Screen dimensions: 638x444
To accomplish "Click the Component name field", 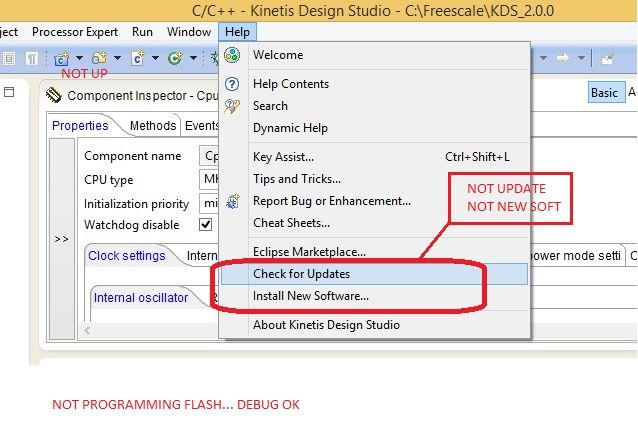I will pos(209,156).
